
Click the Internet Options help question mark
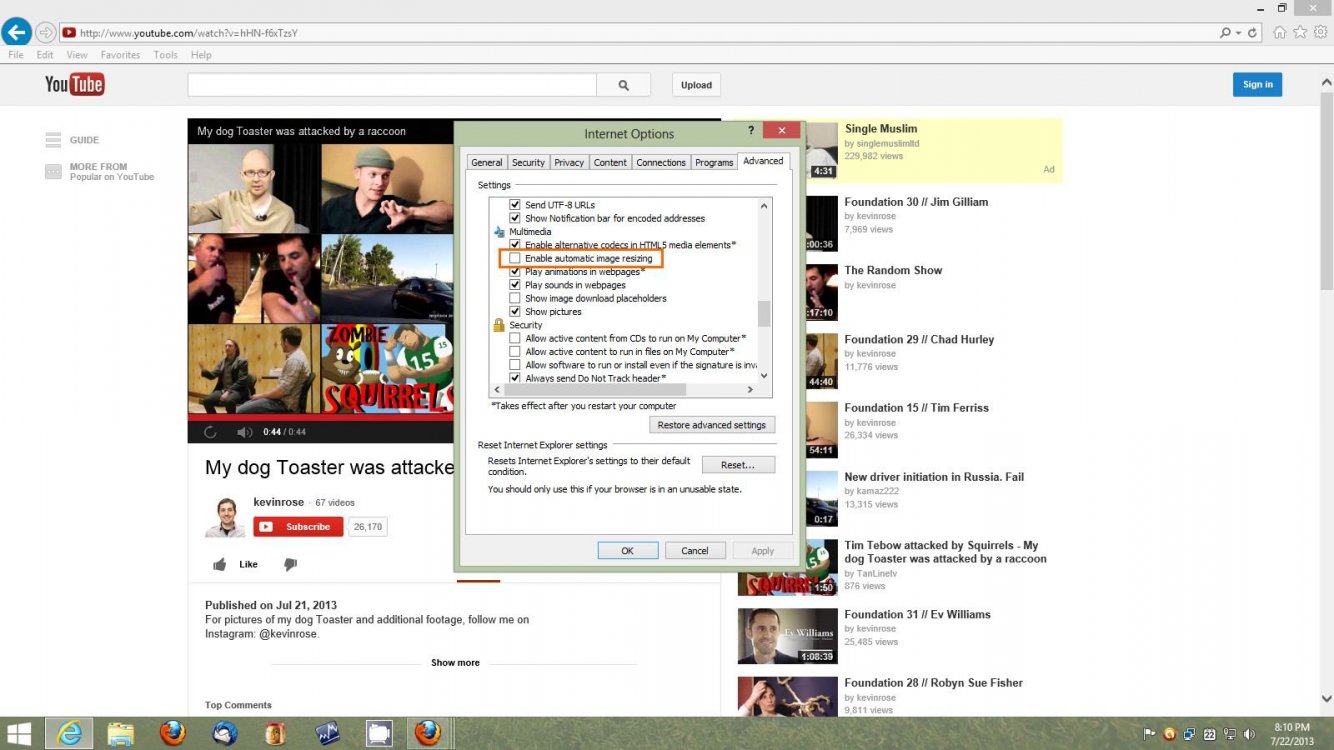tap(751, 131)
